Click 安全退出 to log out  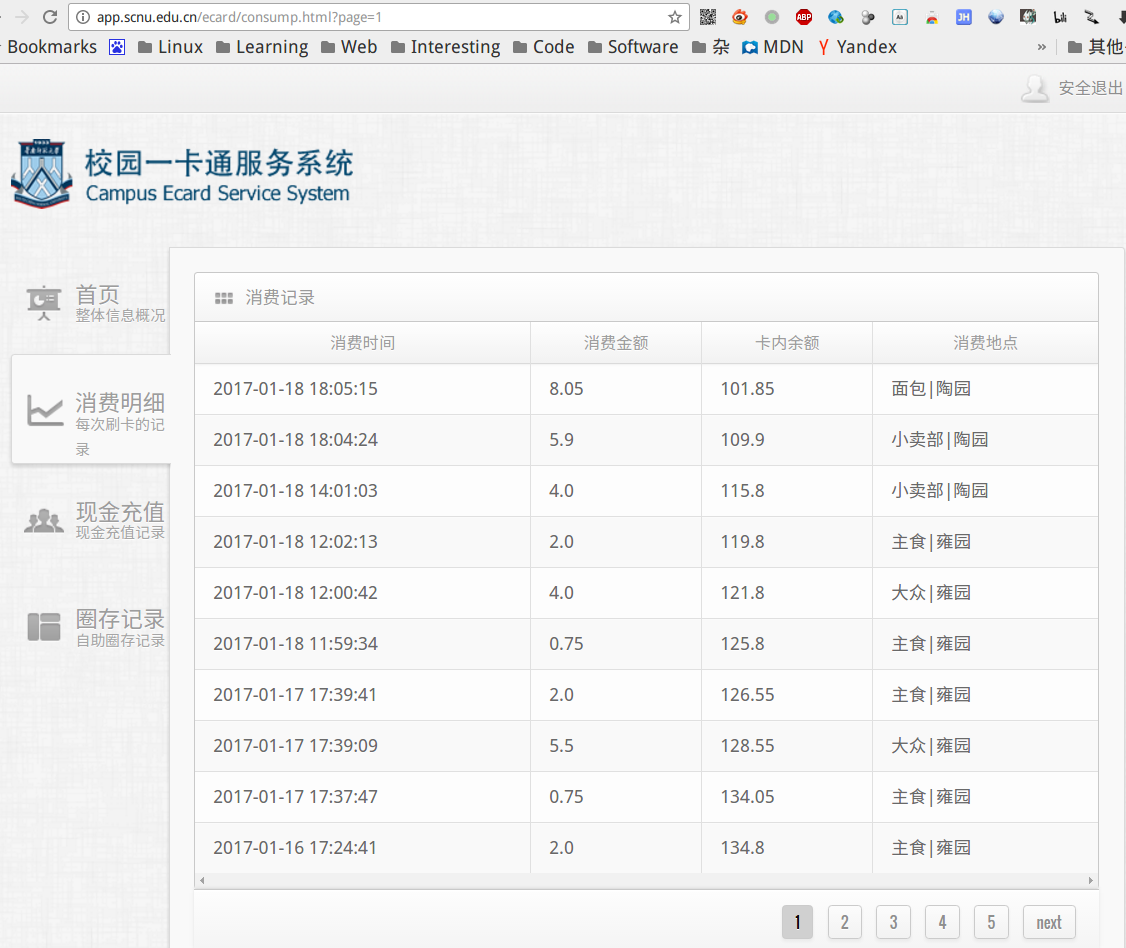[x=1090, y=88]
